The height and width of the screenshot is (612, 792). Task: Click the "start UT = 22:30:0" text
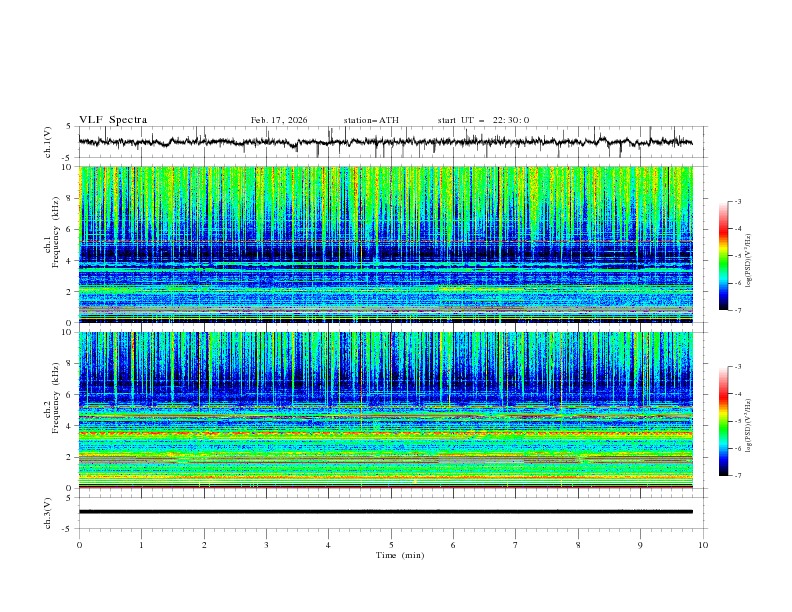(483, 120)
